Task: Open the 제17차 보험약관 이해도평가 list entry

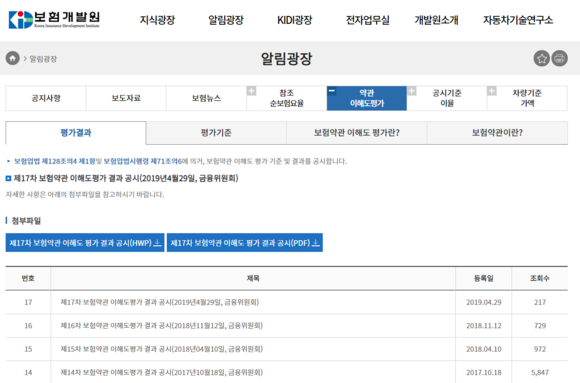Action: click(x=160, y=302)
